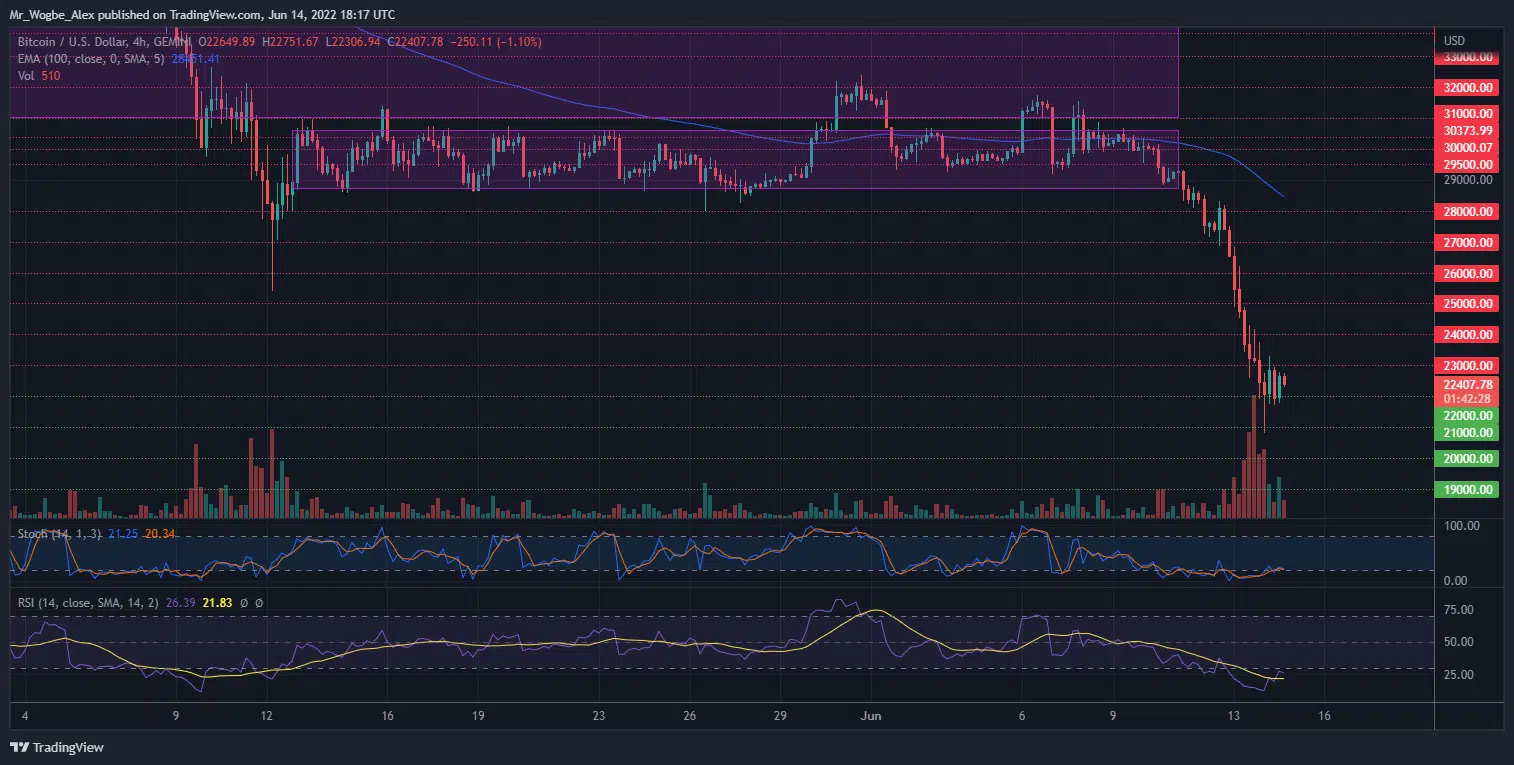This screenshot has height=765, width=1514.
Task: Click the red 33000.00 price level label
Action: click(1468, 58)
